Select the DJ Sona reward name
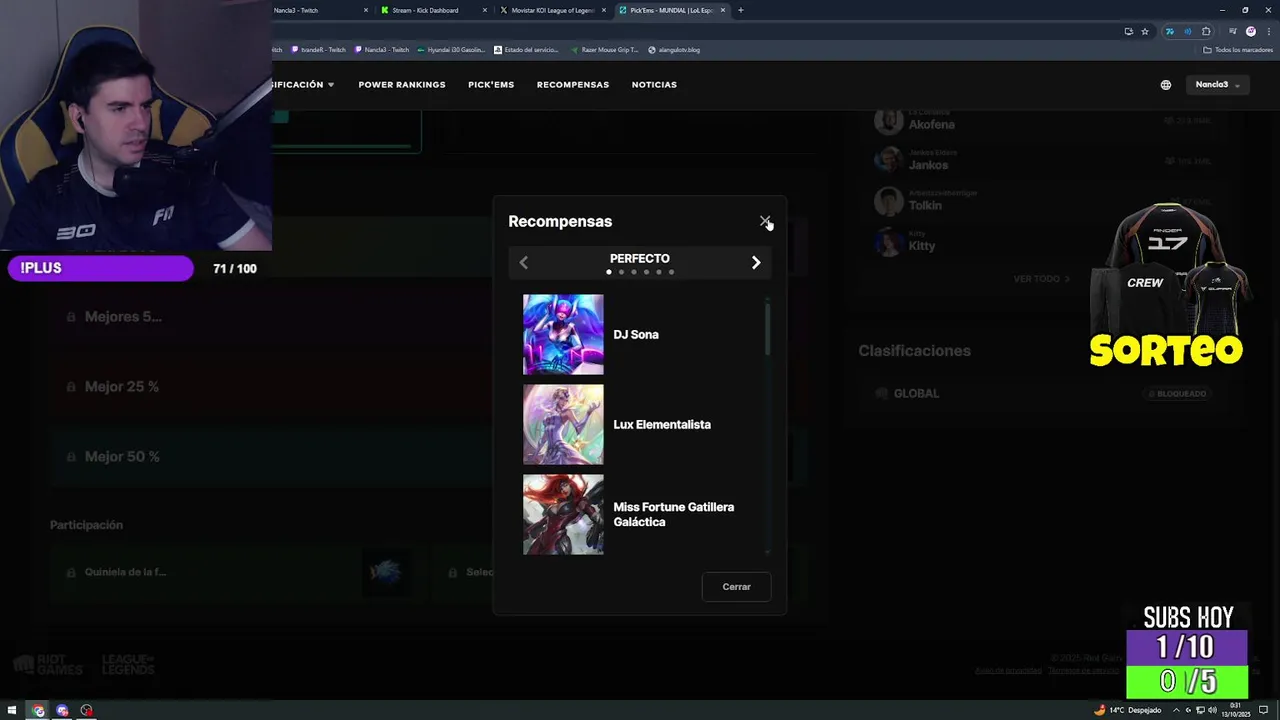The height and width of the screenshot is (720, 1280). pos(636,334)
